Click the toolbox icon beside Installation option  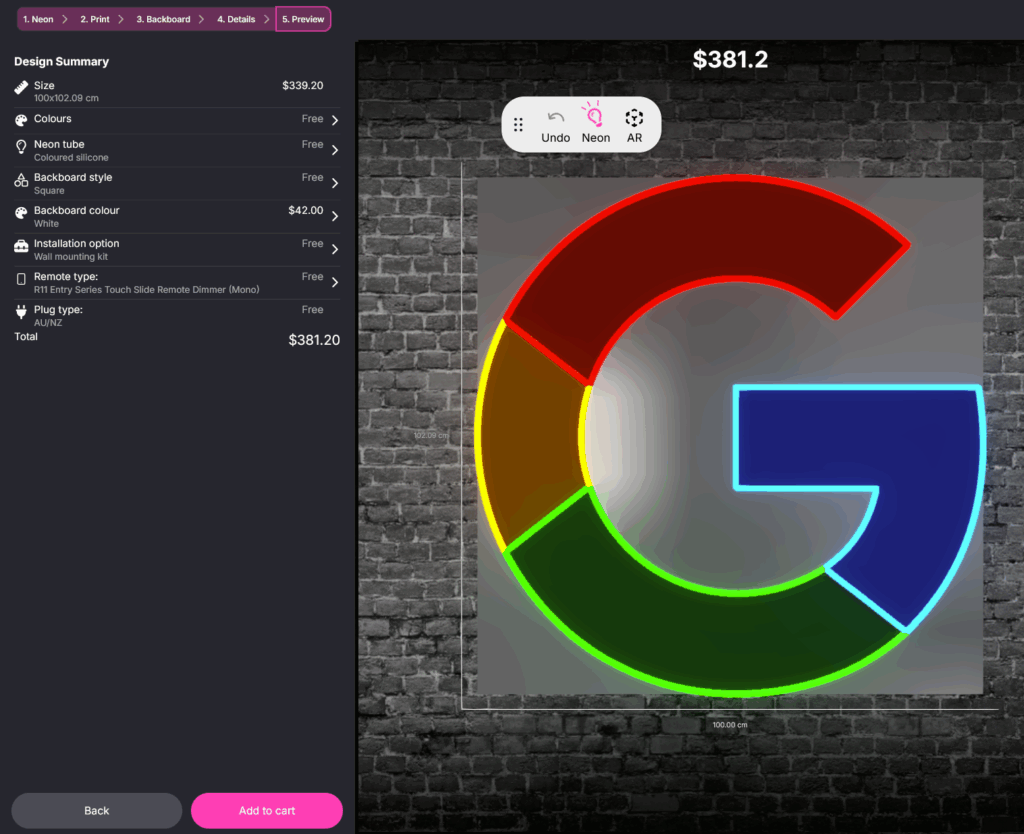click(22, 246)
